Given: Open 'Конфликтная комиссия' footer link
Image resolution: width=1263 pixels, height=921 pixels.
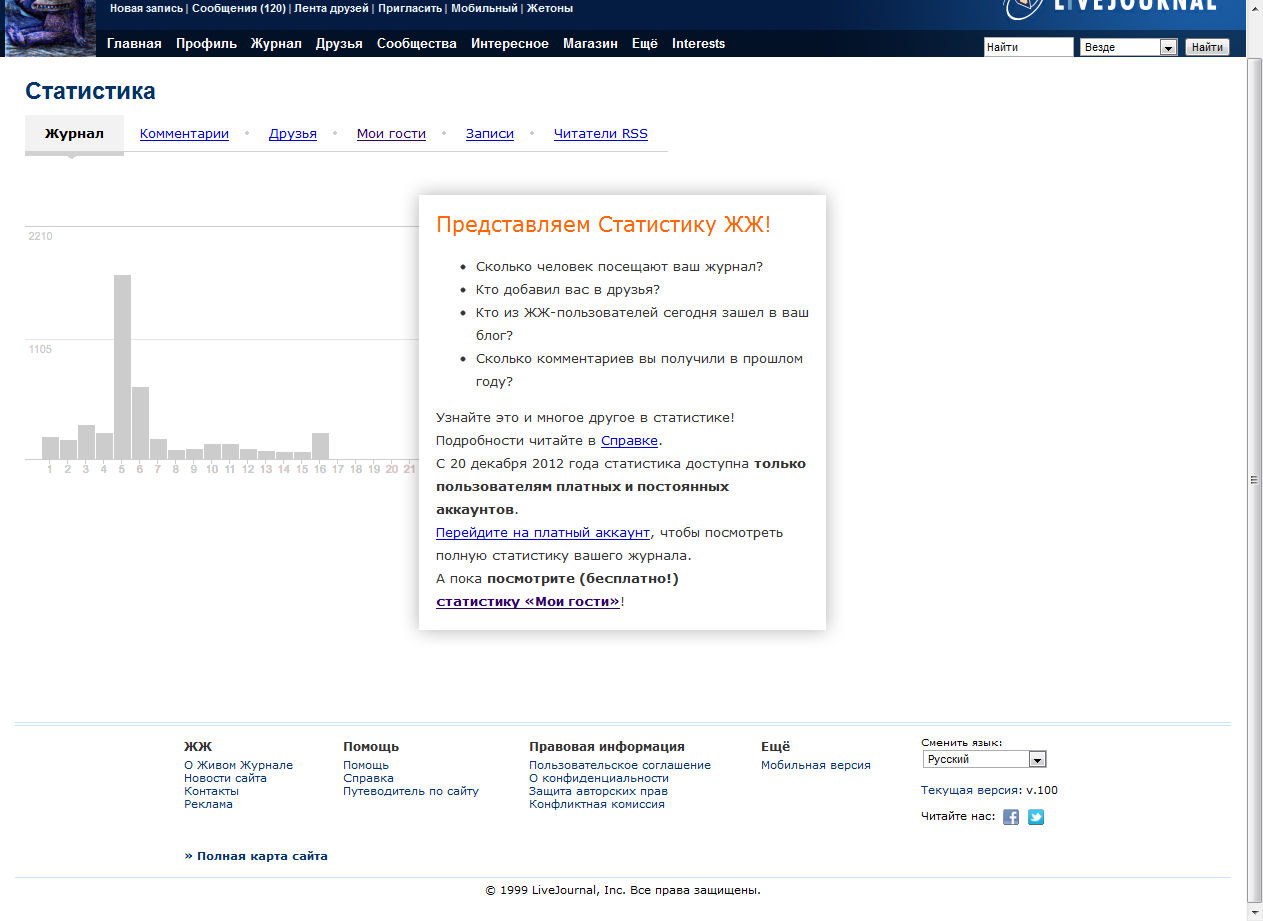Looking at the screenshot, I should tap(597, 804).
